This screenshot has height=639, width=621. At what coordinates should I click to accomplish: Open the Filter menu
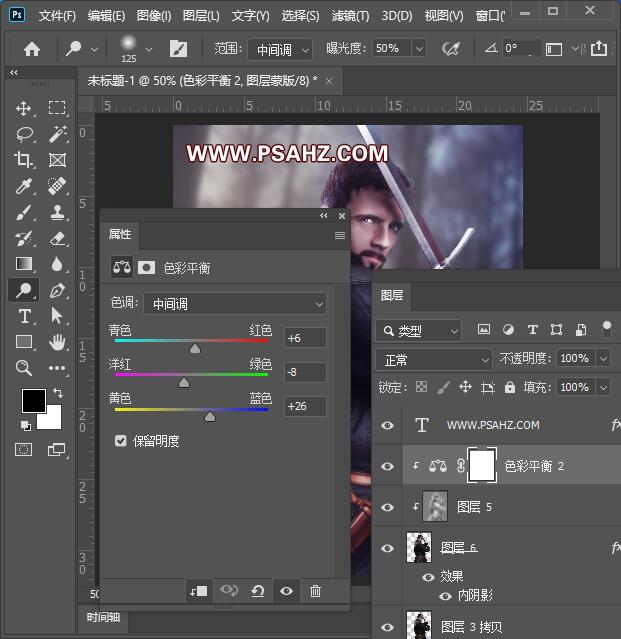click(x=350, y=16)
